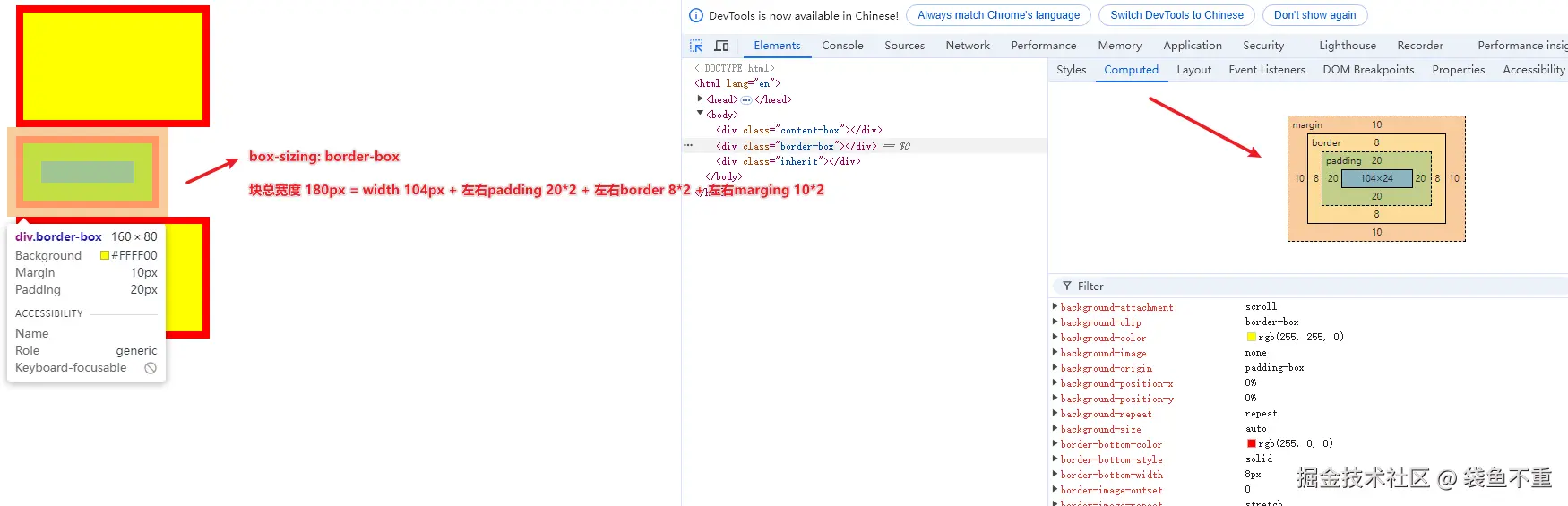
Task: Click the border label in box model
Action: [x=1326, y=142]
